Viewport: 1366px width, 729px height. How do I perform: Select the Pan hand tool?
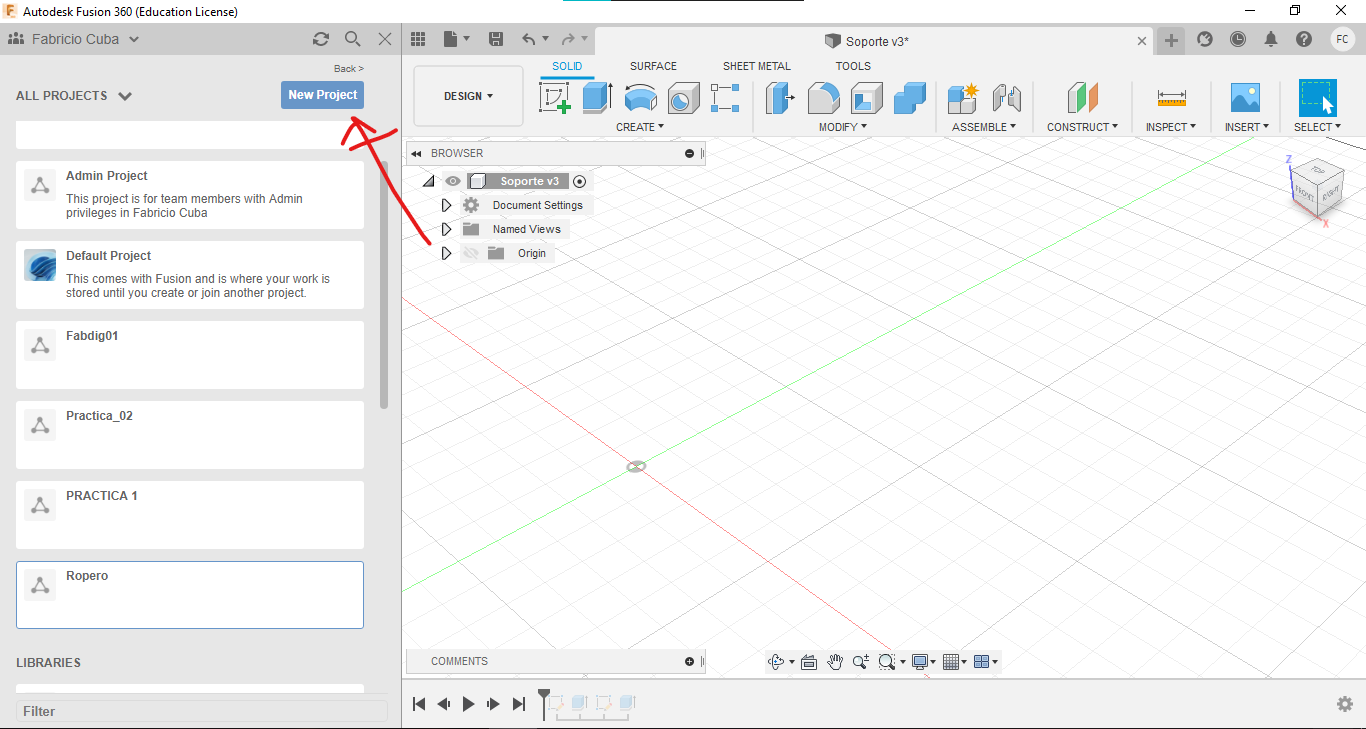835,662
